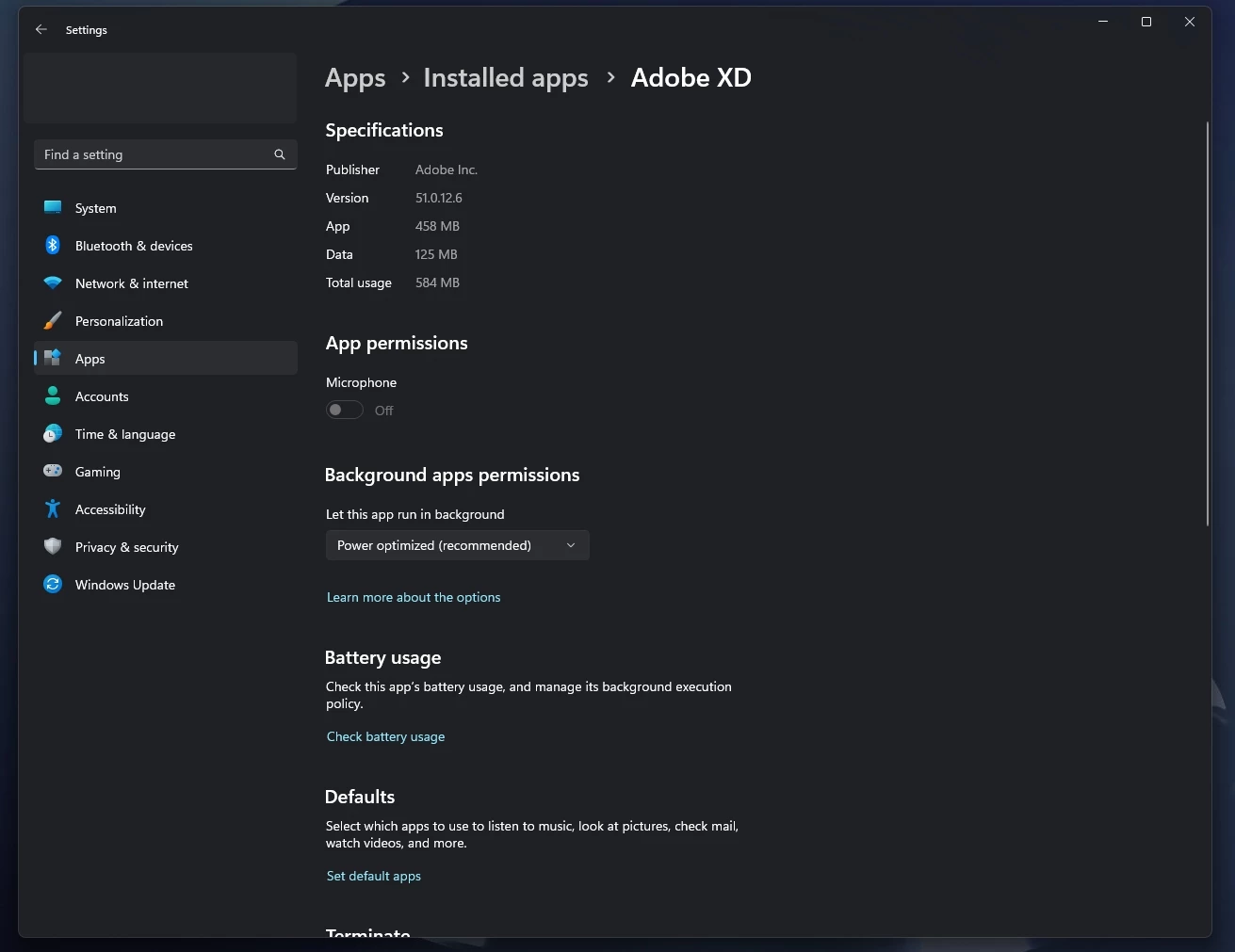Open Accessibility settings

click(166, 509)
